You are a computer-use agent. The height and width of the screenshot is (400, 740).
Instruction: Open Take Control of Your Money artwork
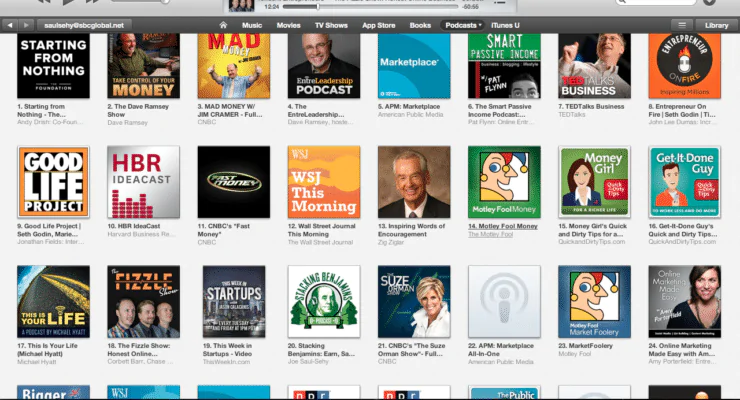(143, 66)
